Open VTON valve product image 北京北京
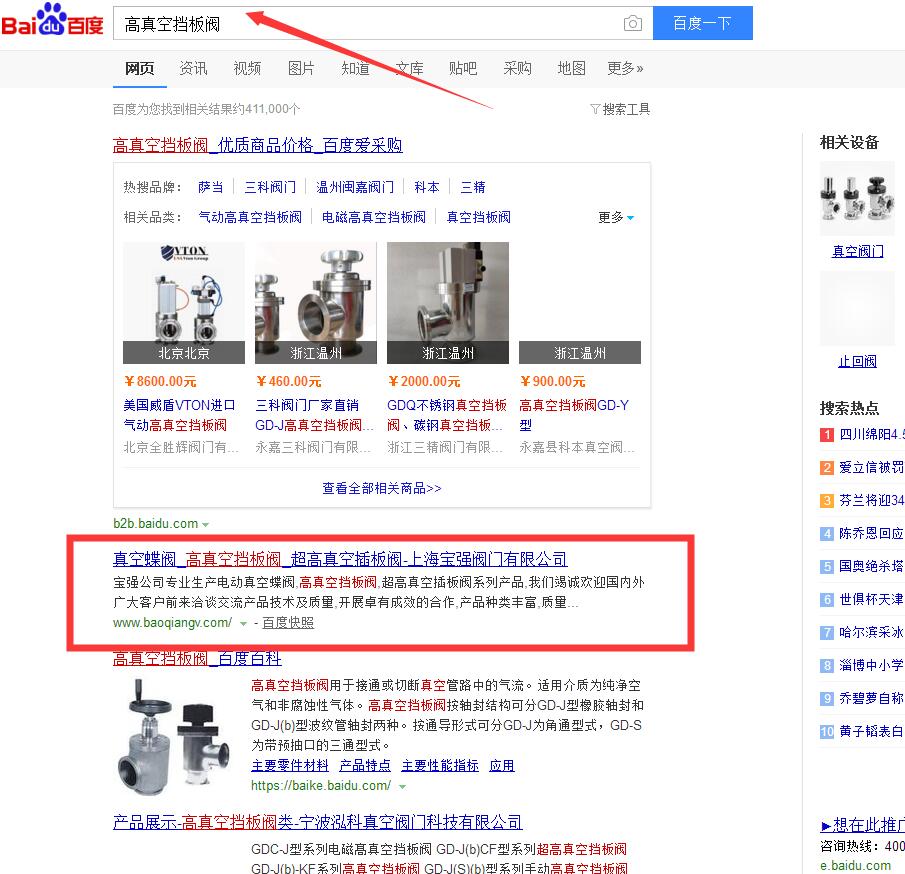Screen dimensions: 905x874 184,302
